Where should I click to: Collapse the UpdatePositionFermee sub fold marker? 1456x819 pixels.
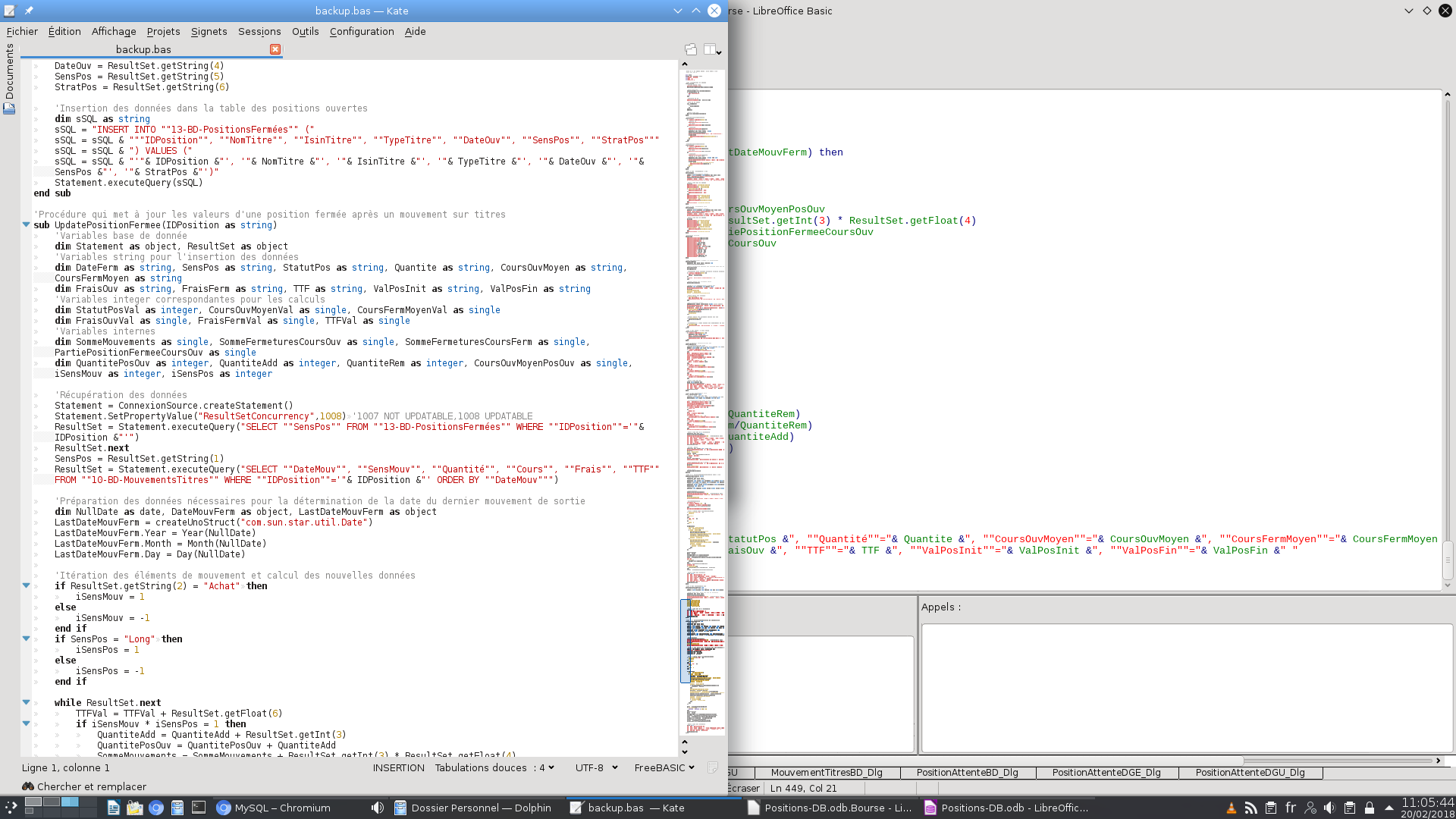tap(26, 225)
